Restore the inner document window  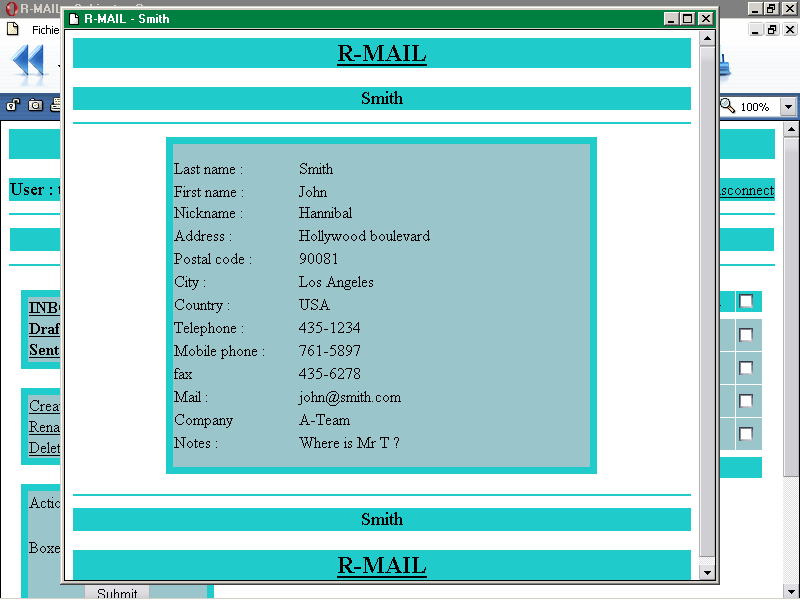point(770,30)
